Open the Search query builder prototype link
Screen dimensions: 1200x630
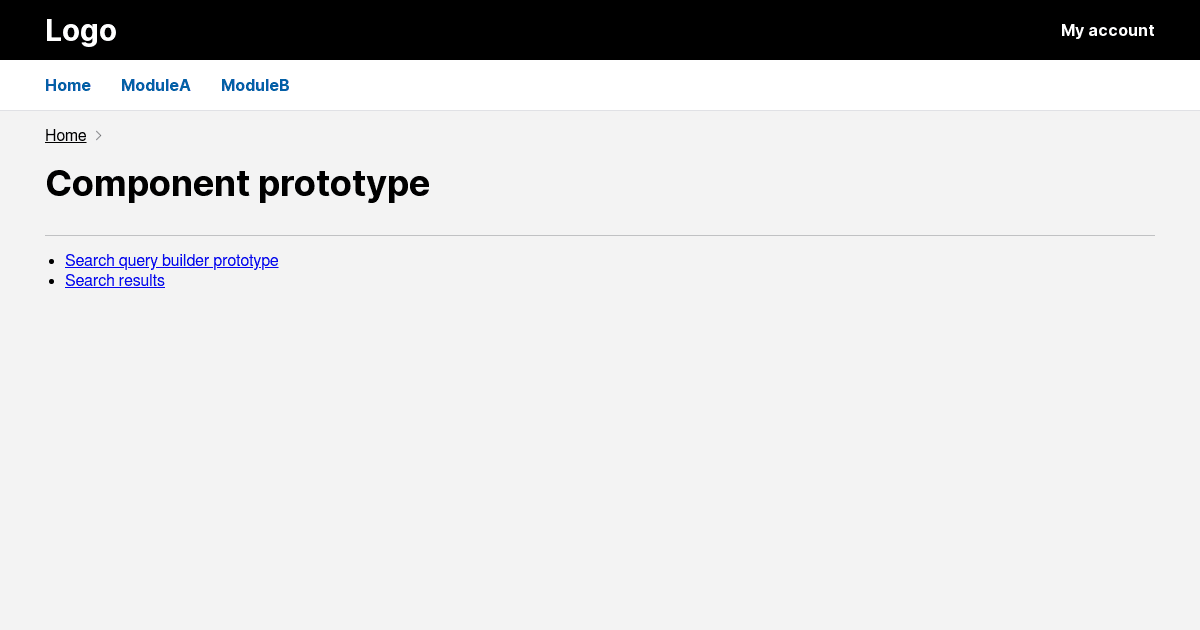pyautogui.click(x=171, y=260)
